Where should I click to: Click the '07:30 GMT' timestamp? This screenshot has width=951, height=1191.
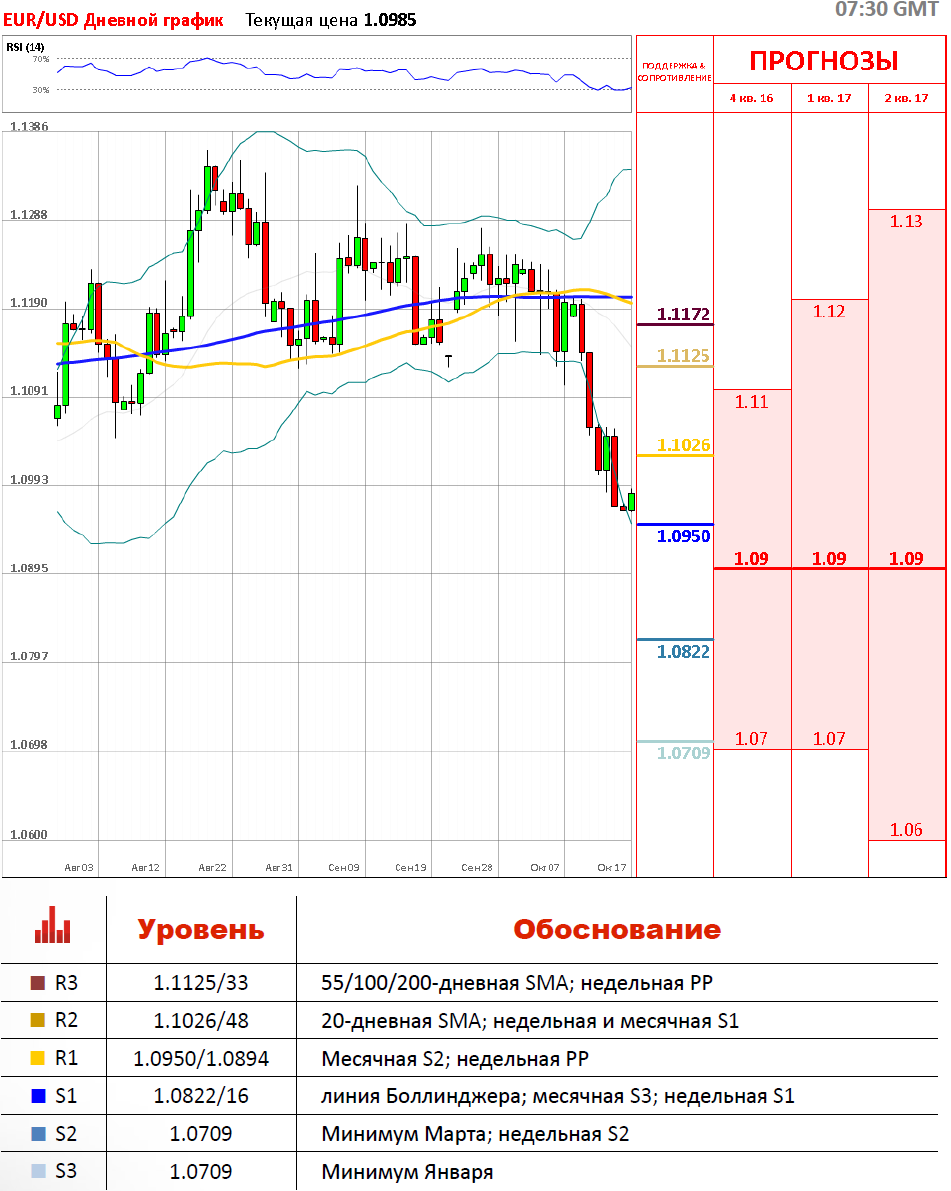886,9
